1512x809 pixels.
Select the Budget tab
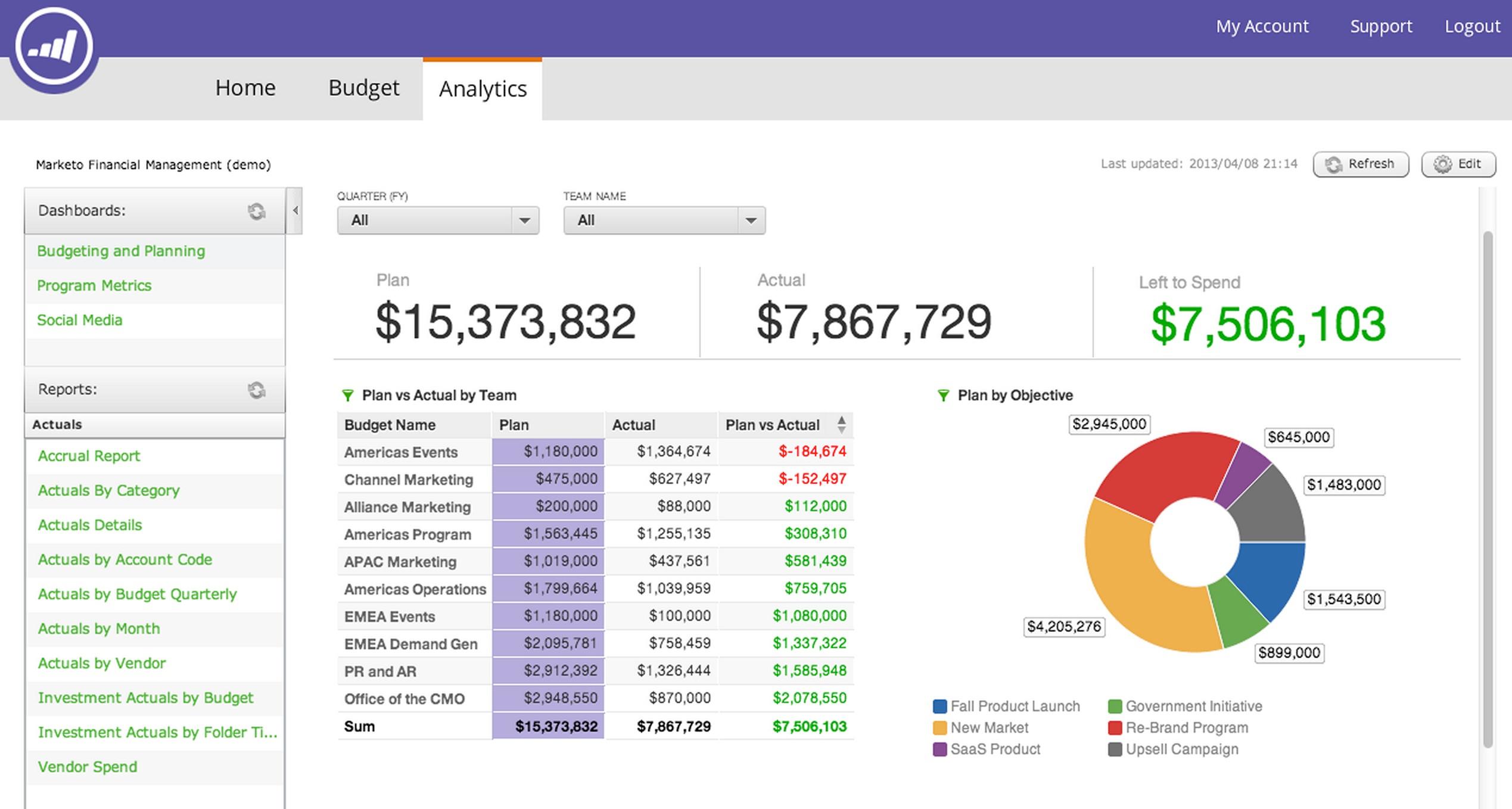(363, 88)
